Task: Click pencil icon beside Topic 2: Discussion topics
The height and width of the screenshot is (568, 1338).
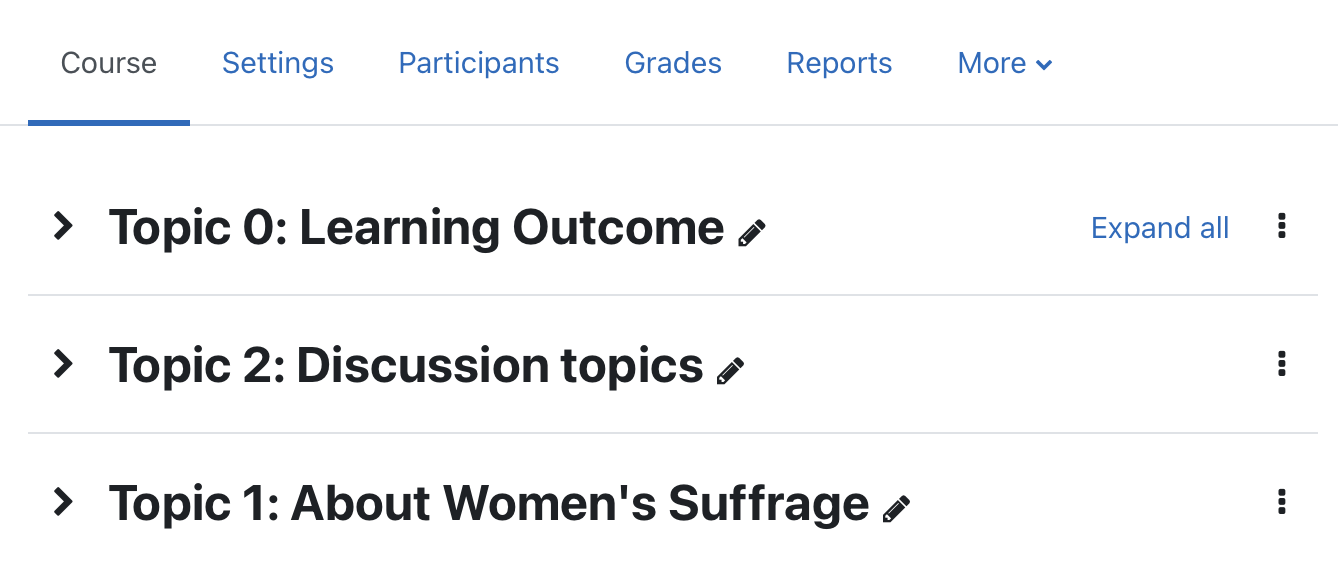Action: 731,371
